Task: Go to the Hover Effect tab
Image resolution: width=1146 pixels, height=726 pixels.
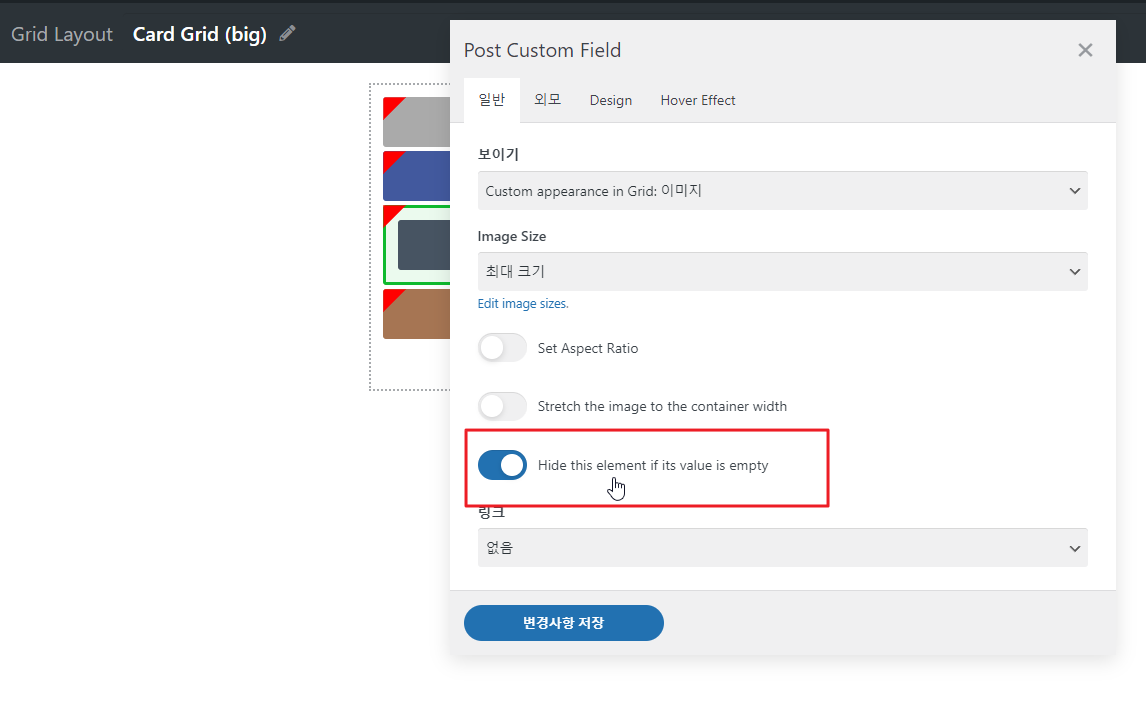Action: point(698,100)
